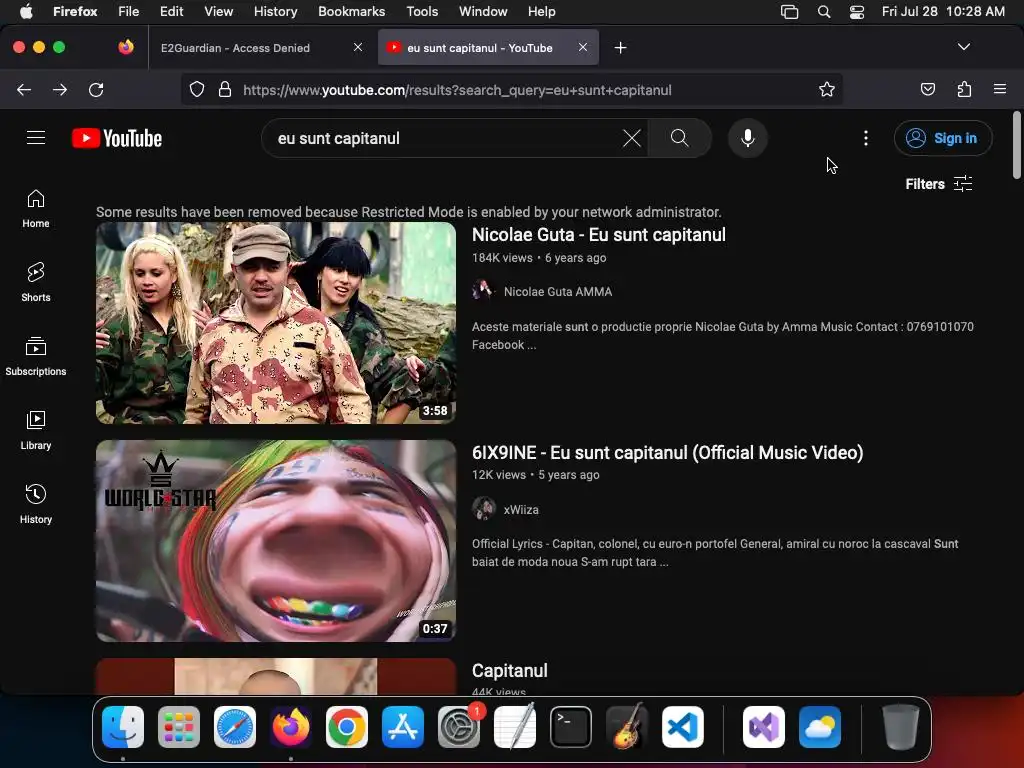Open the History menu in menu bar
The width and height of the screenshot is (1024, 768).
tap(275, 12)
